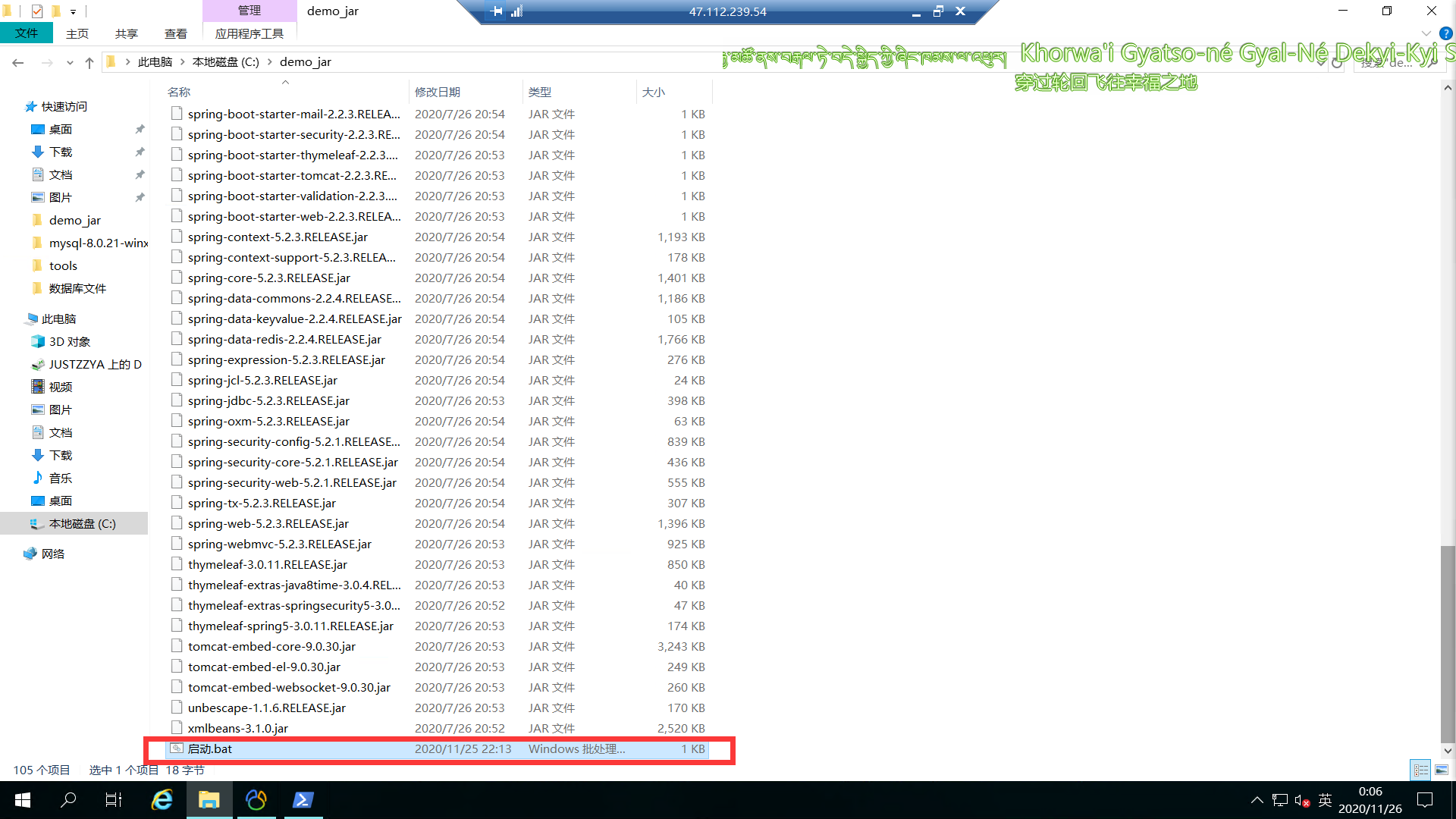
Task: Expand the ribbon with the chevron
Action: 1426,33
